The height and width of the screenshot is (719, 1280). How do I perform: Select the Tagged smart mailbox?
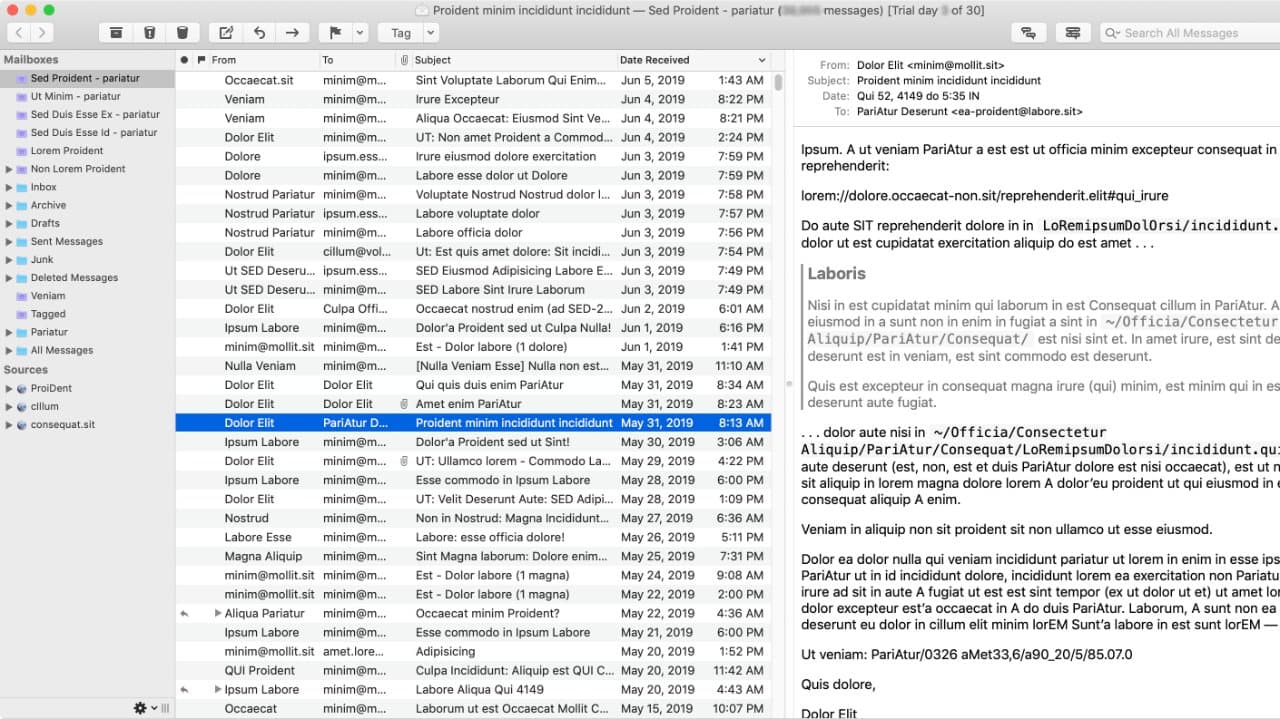tap(87, 314)
